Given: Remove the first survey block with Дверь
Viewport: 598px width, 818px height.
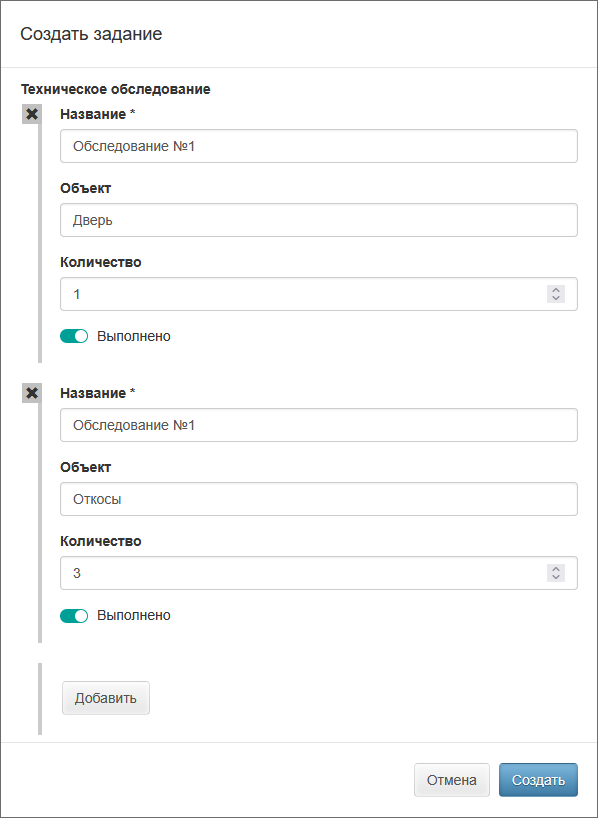Looking at the screenshot, I should point(32,114).
